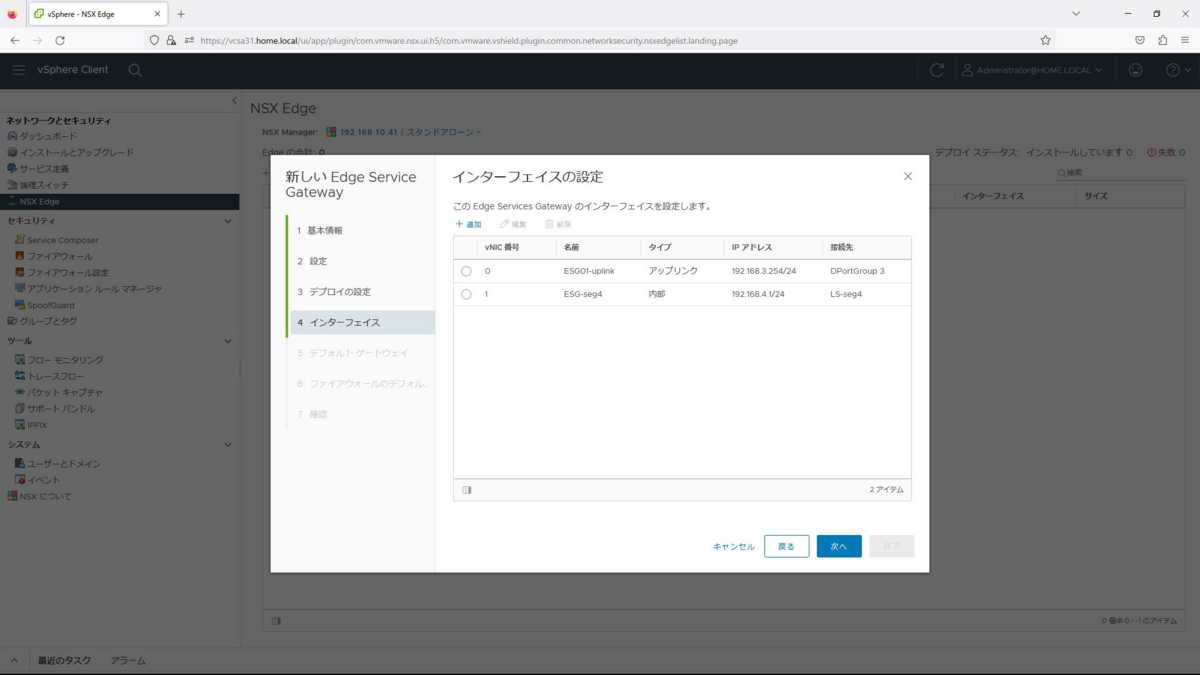Click 192.168.4.1/24 IP address cell
This screenshot has width=1200, height=675.
click(x=758, y=295)
